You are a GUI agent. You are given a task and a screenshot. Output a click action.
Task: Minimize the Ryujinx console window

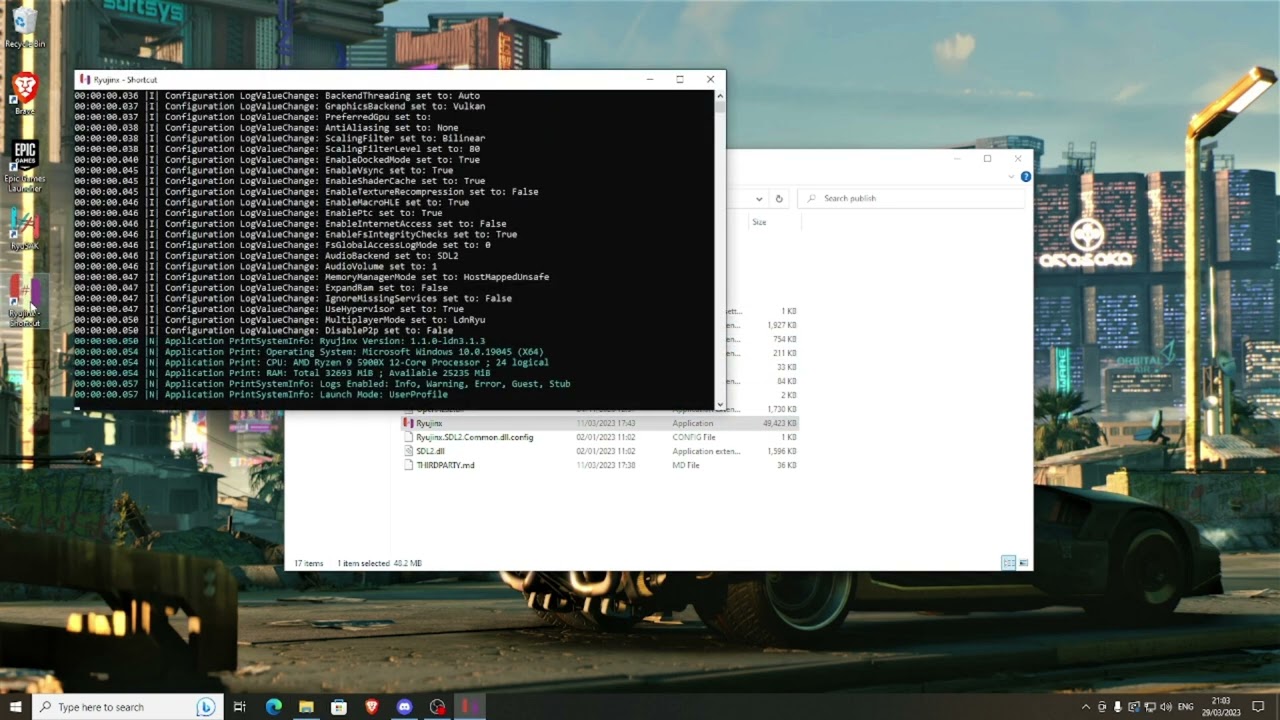pos(650,79)
